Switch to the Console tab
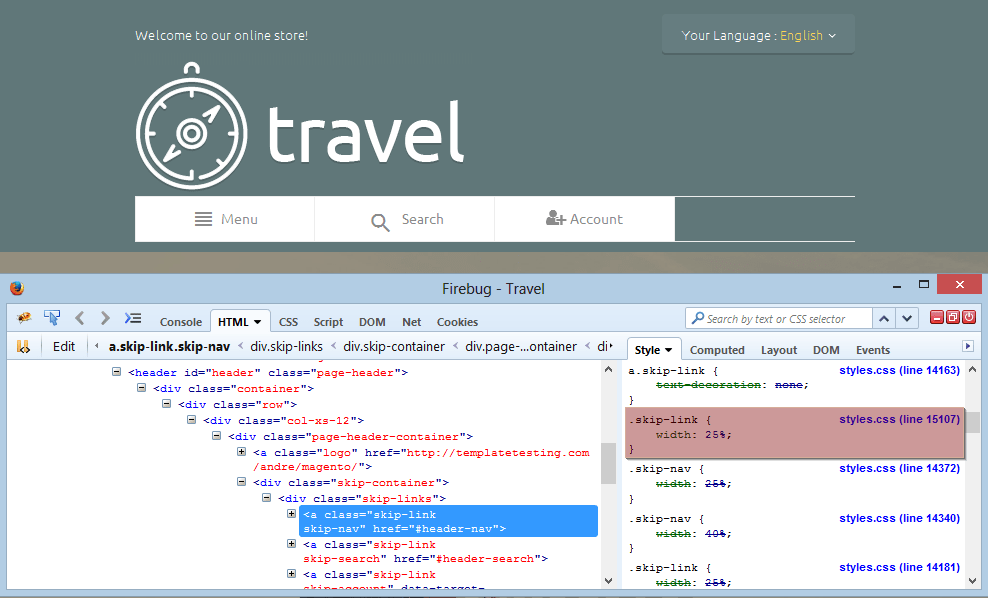The height and width of the screenshot is (598, 988). [x=181, y=322]
